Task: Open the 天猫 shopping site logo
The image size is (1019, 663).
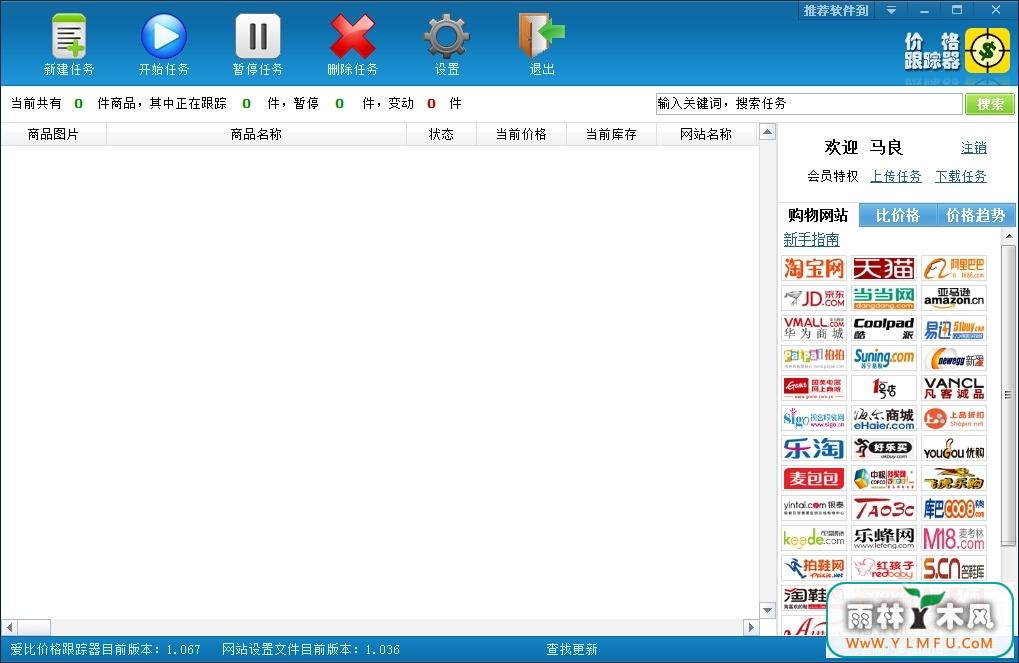Action: [x=884, y=268]
